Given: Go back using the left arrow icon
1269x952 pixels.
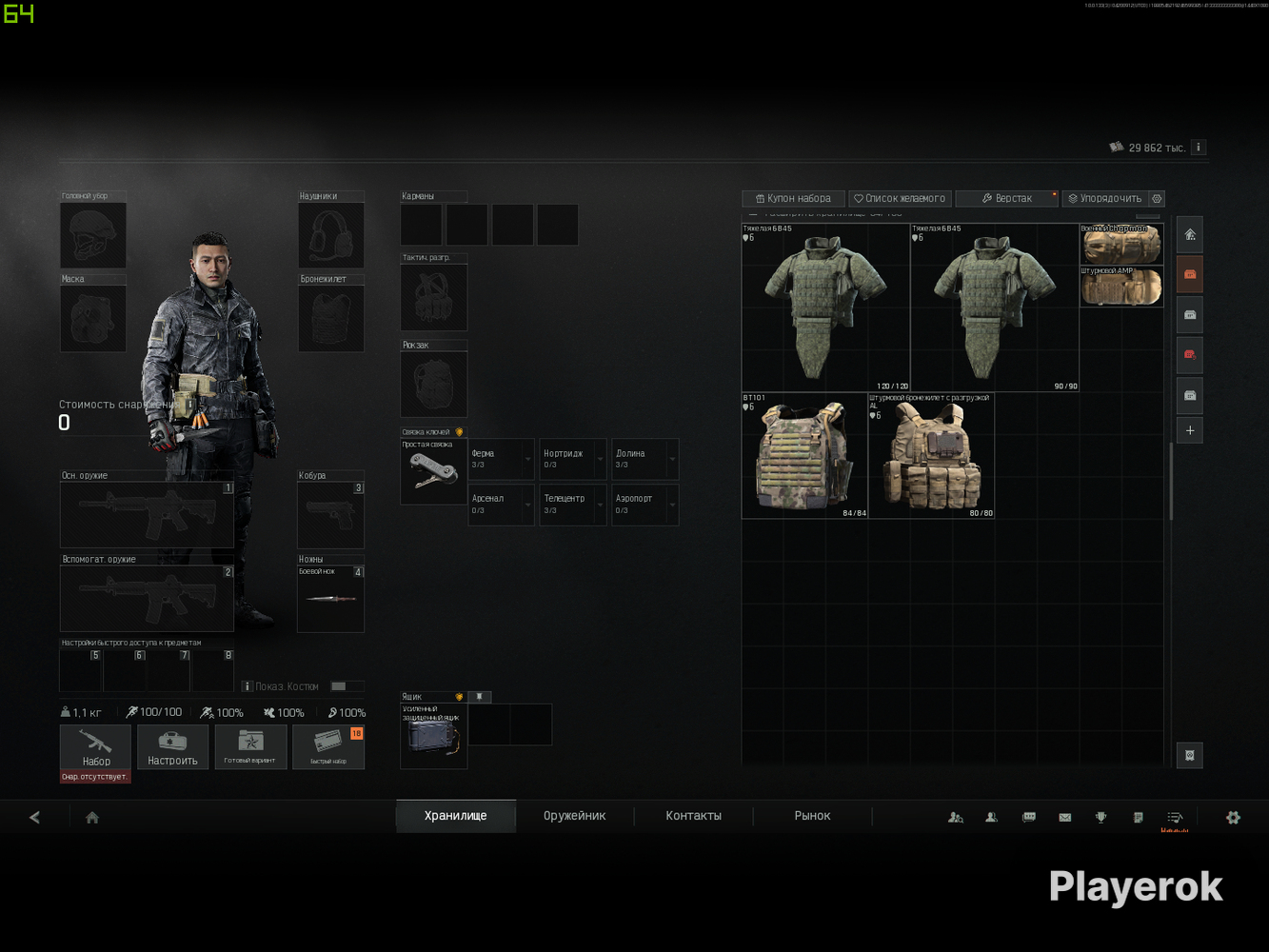Looking at the screenshot, I should click(35, 817).
